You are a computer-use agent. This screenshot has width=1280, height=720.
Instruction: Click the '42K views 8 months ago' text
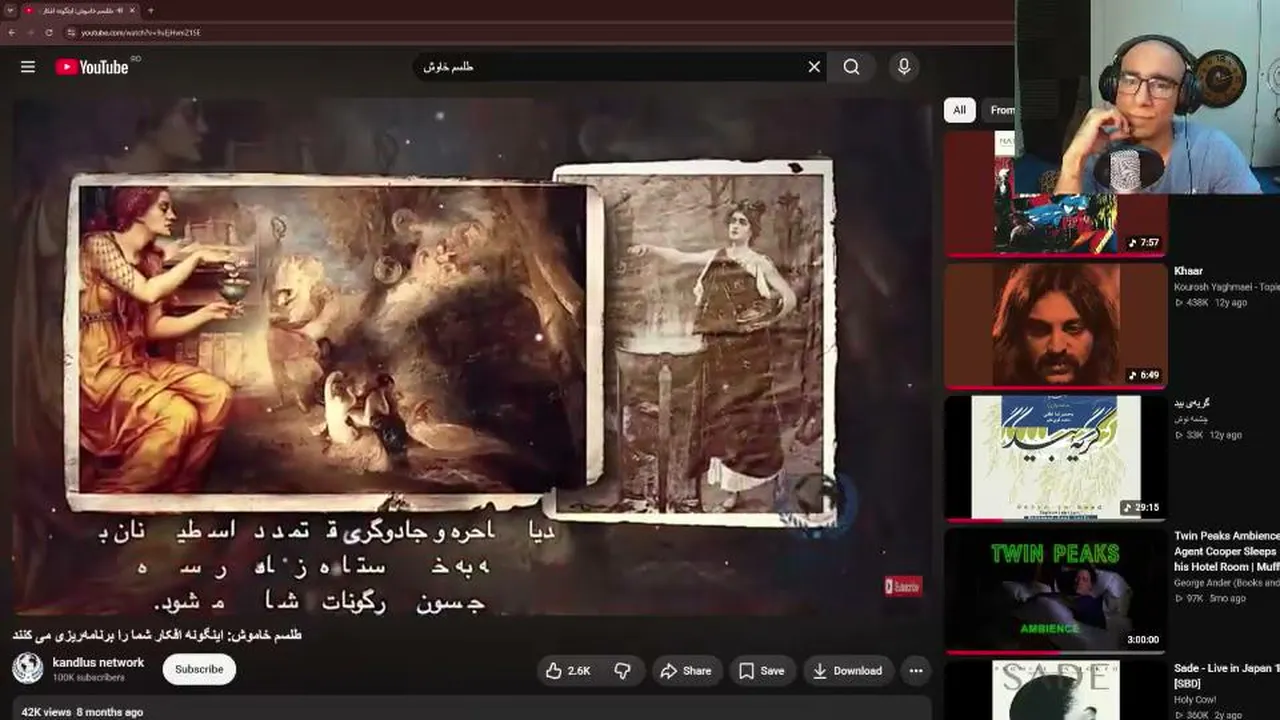(82, 712)
